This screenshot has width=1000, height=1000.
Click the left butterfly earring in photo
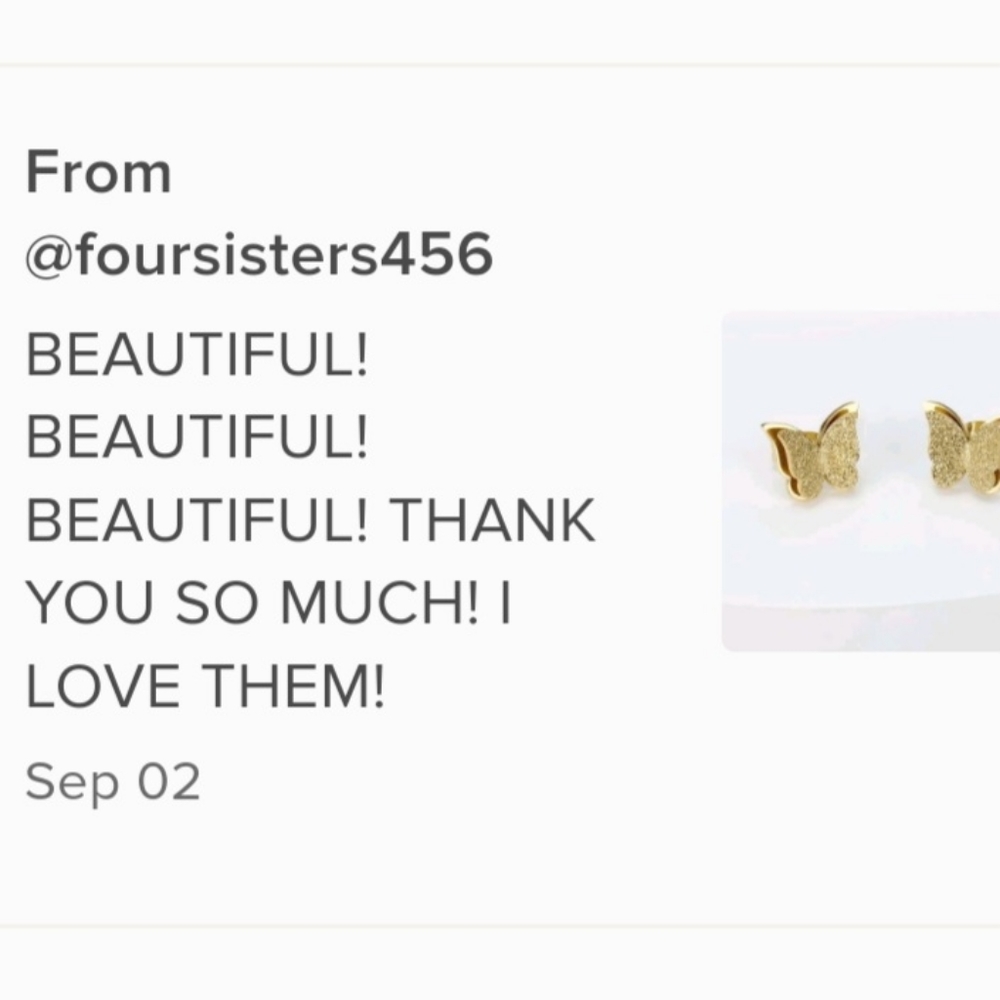tap(811, 450)
